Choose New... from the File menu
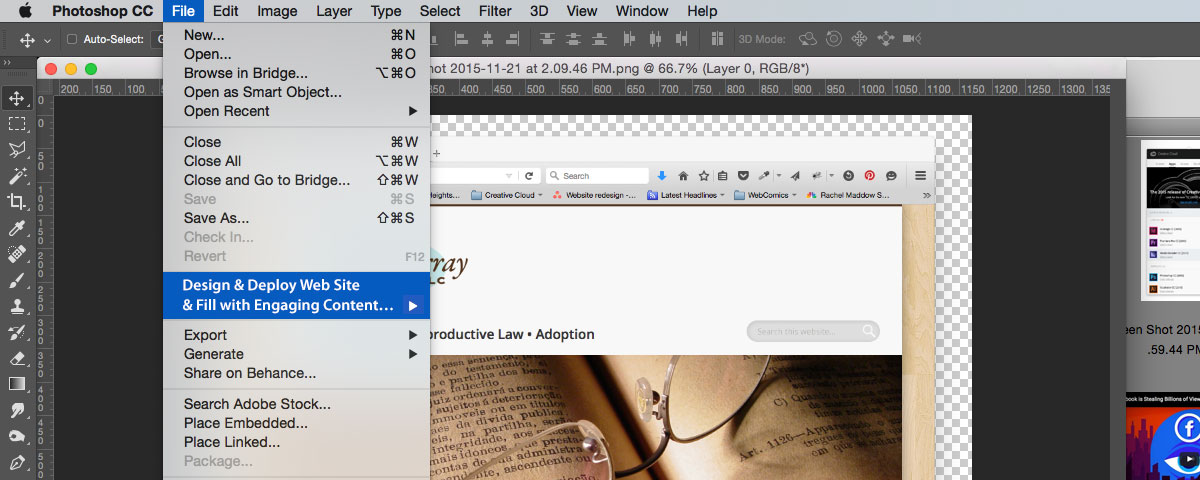This screenshot has height=480, width=1200. click(x=296, y=35)
